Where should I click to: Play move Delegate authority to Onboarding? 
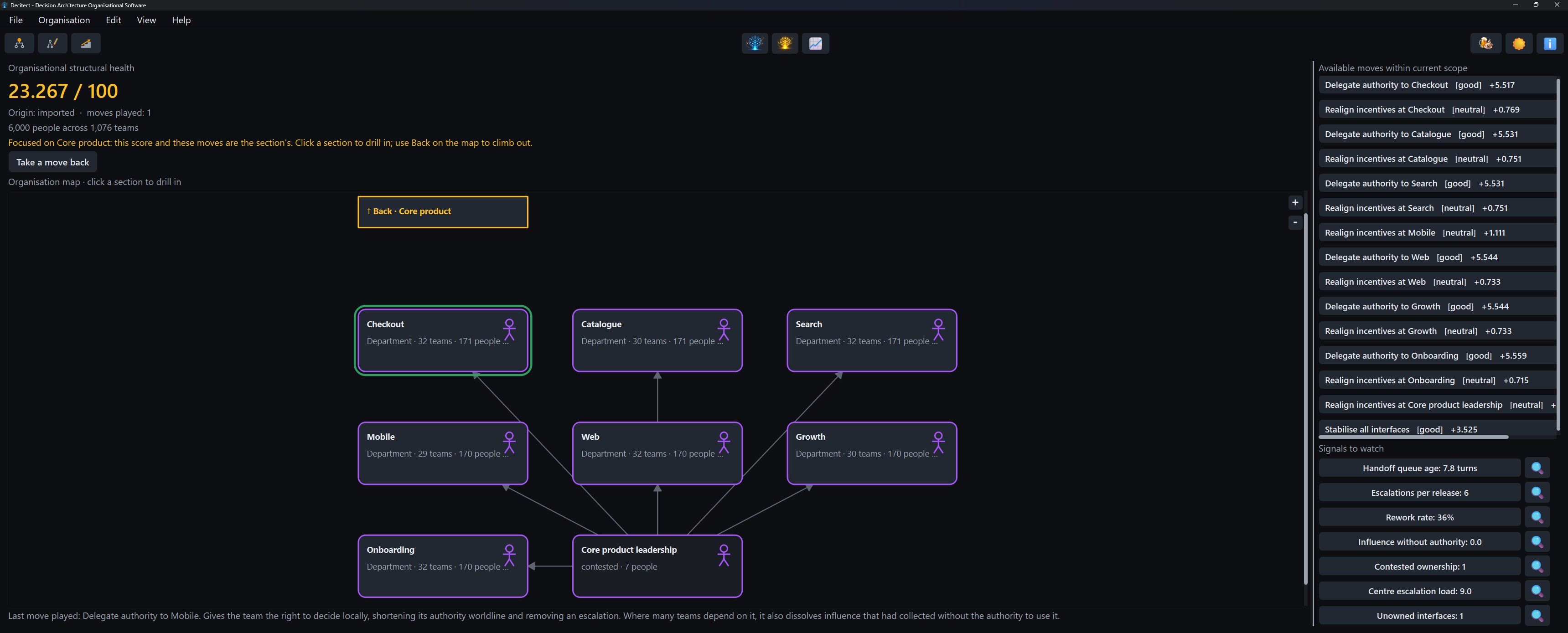pyautogui.click(x=1437, y=355)
